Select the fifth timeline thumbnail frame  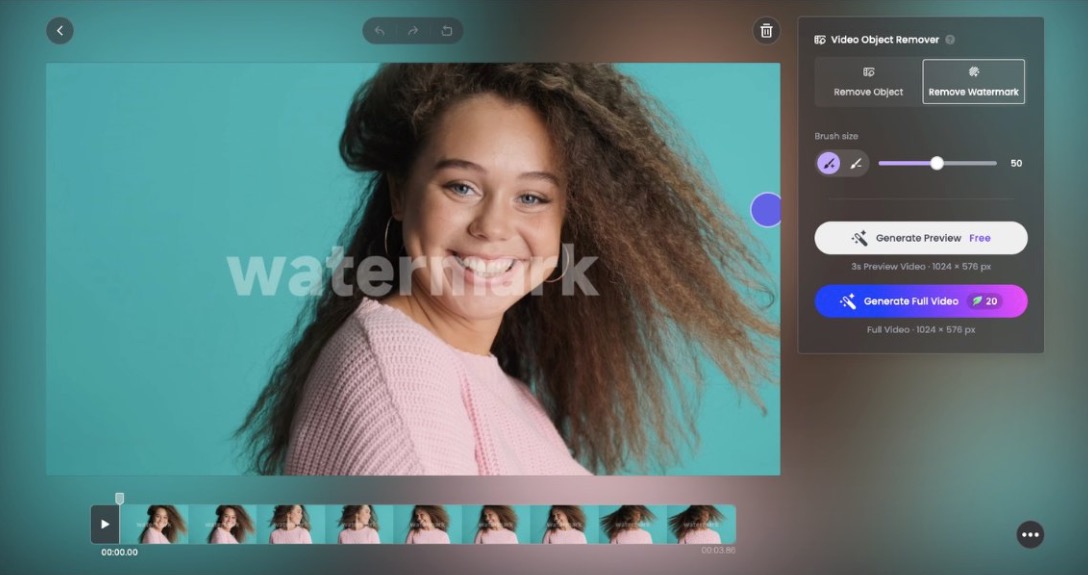[x=427, y=524]
